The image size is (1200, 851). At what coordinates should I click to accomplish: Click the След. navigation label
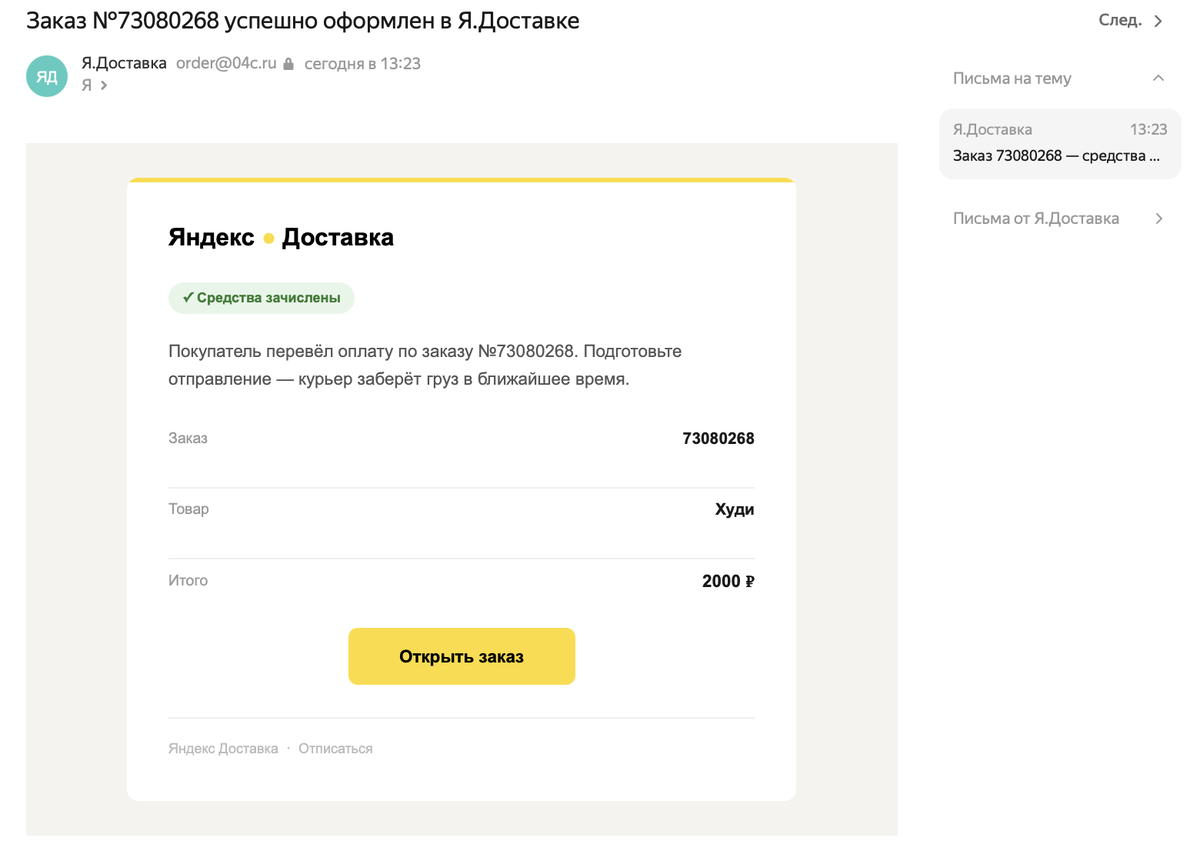[1120, 20]
